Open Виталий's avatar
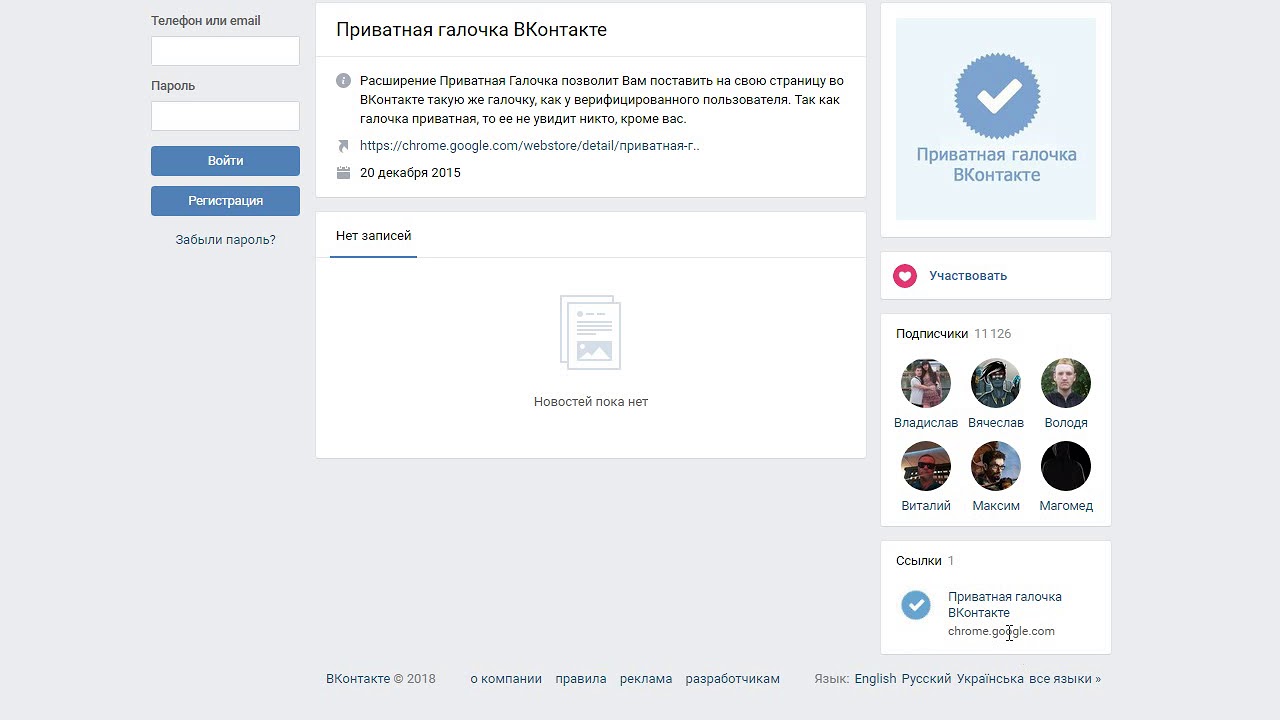 coord(926,466)
